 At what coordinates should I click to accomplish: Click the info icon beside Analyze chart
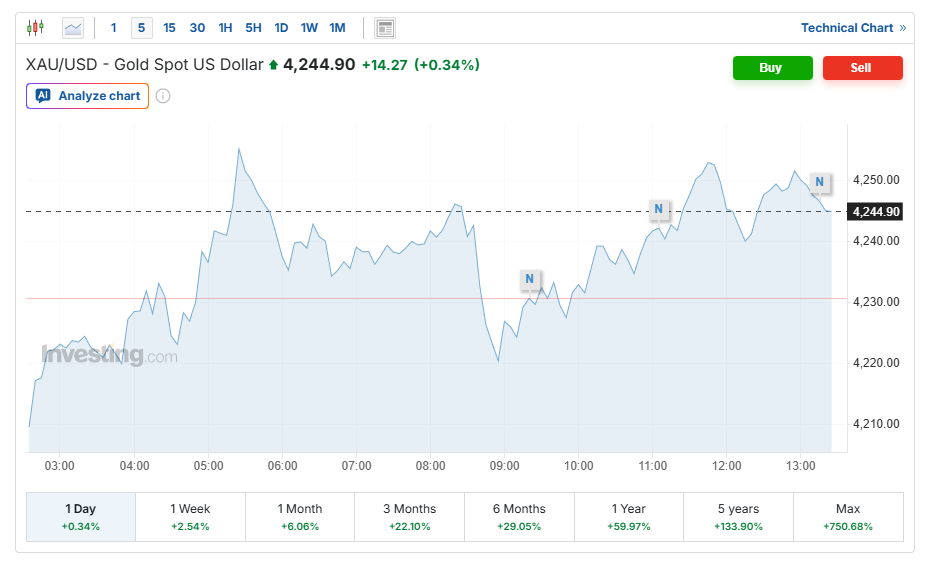coord(163,96)
